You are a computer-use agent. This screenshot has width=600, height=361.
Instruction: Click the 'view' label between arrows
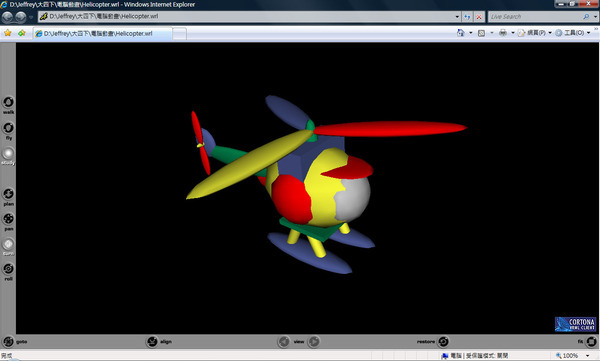pos(299,341)
